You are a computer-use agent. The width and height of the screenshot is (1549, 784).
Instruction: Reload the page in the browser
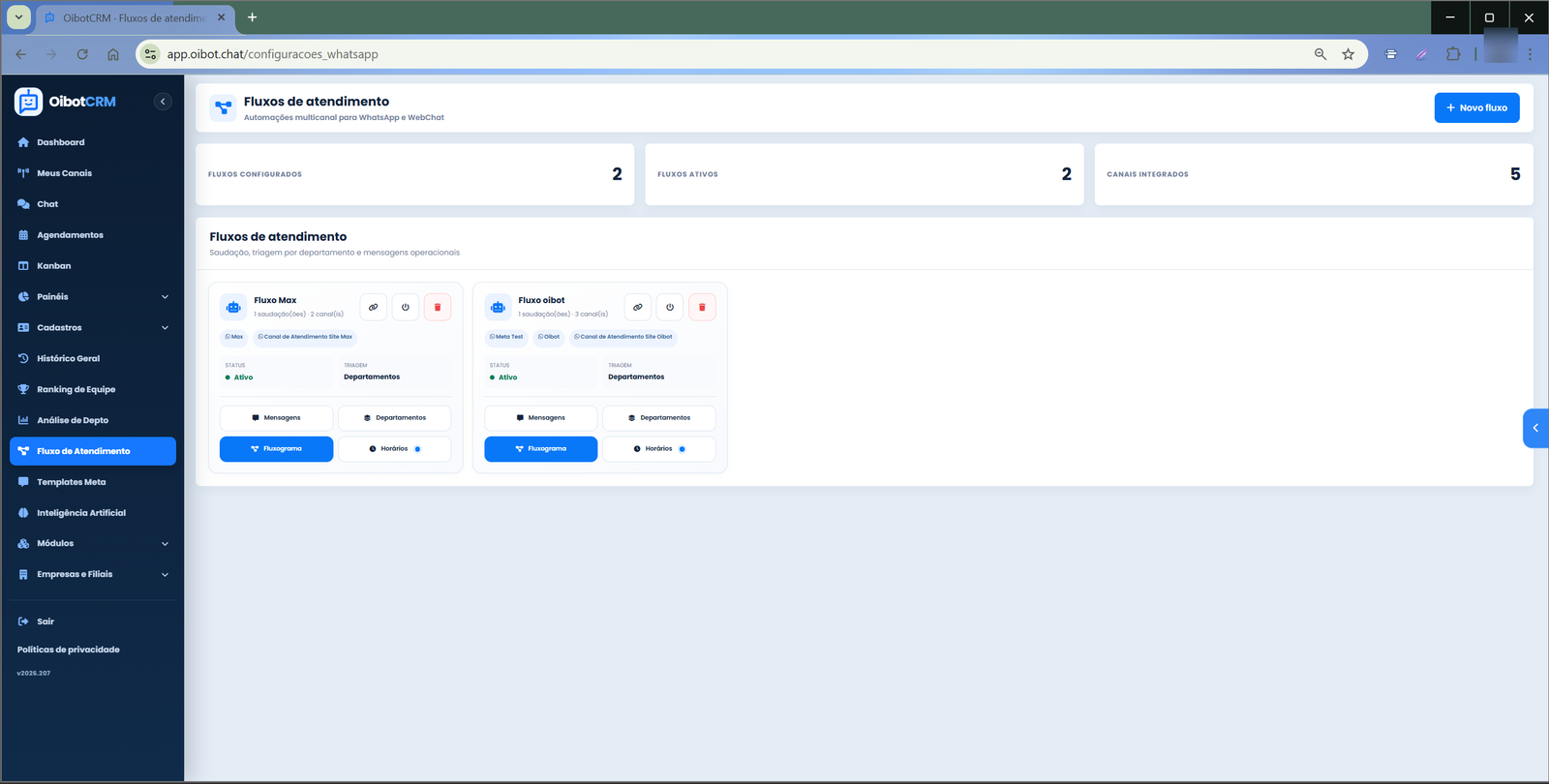click(x=82, y=54)
